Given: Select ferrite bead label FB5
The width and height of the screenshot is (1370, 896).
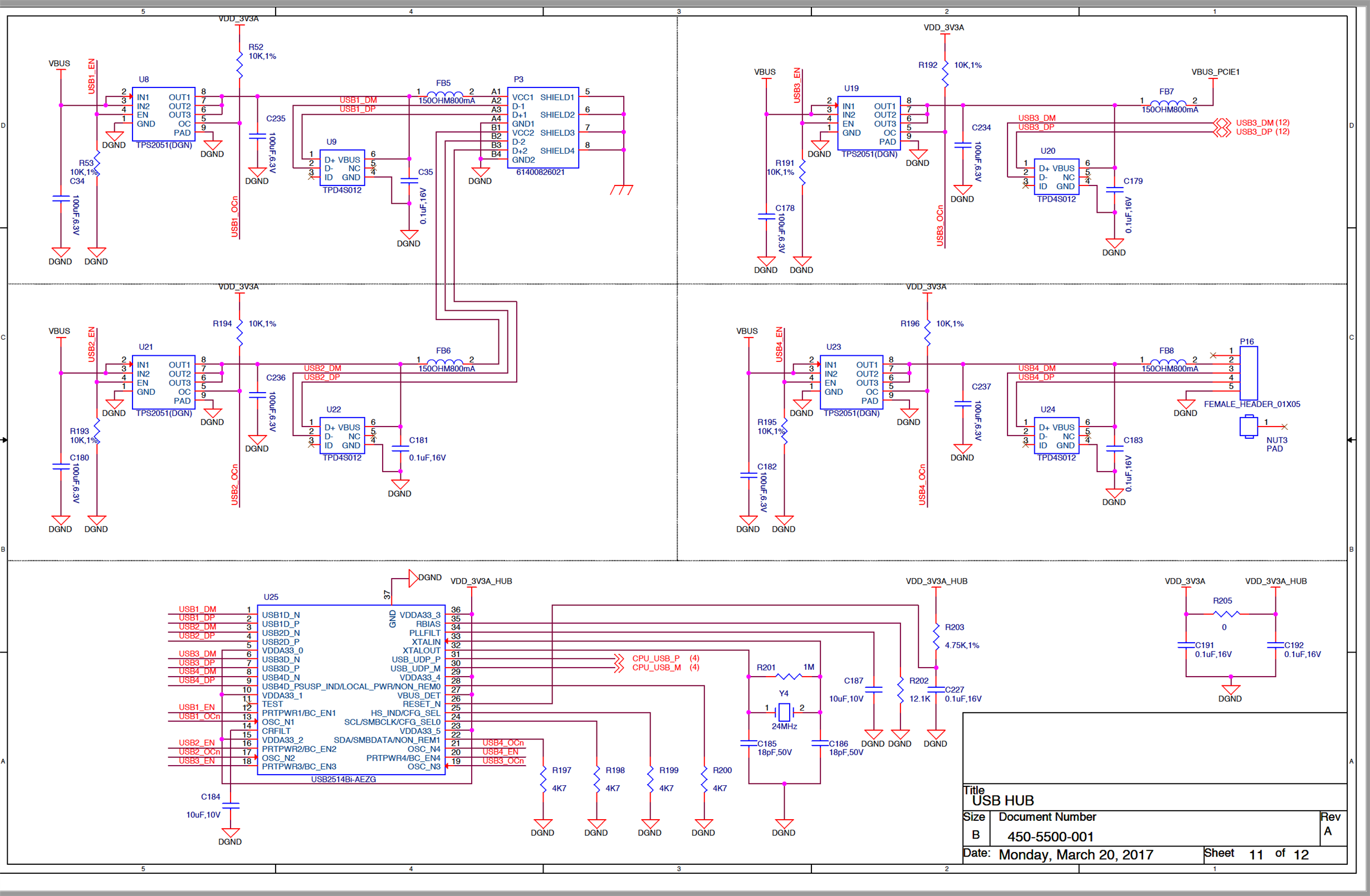Looking at the screenshot, I should pos(443,83).
